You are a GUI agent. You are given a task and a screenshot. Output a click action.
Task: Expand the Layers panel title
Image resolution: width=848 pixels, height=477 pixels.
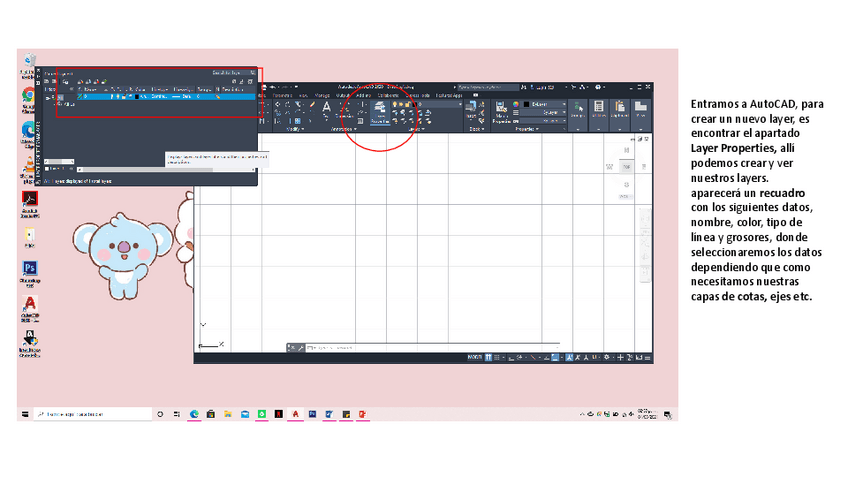pyautogui.click(x=416, y=129)
